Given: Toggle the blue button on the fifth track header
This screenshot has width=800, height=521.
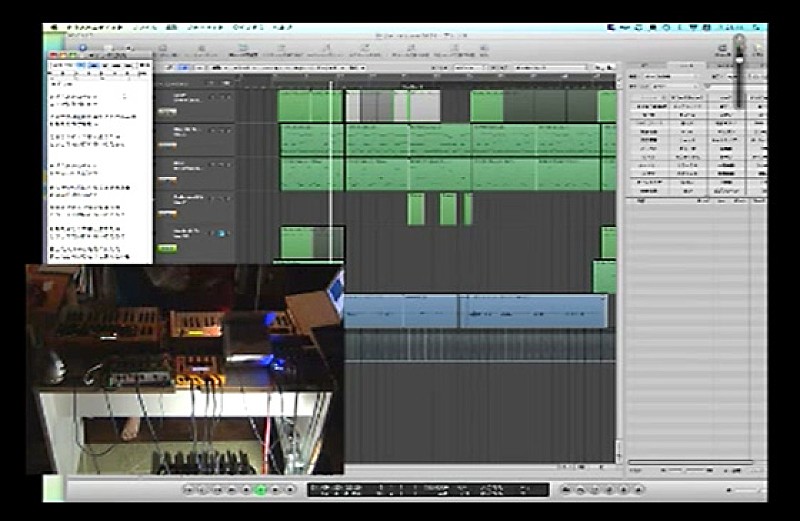Looking at the screenshot, I should [222, 233].
